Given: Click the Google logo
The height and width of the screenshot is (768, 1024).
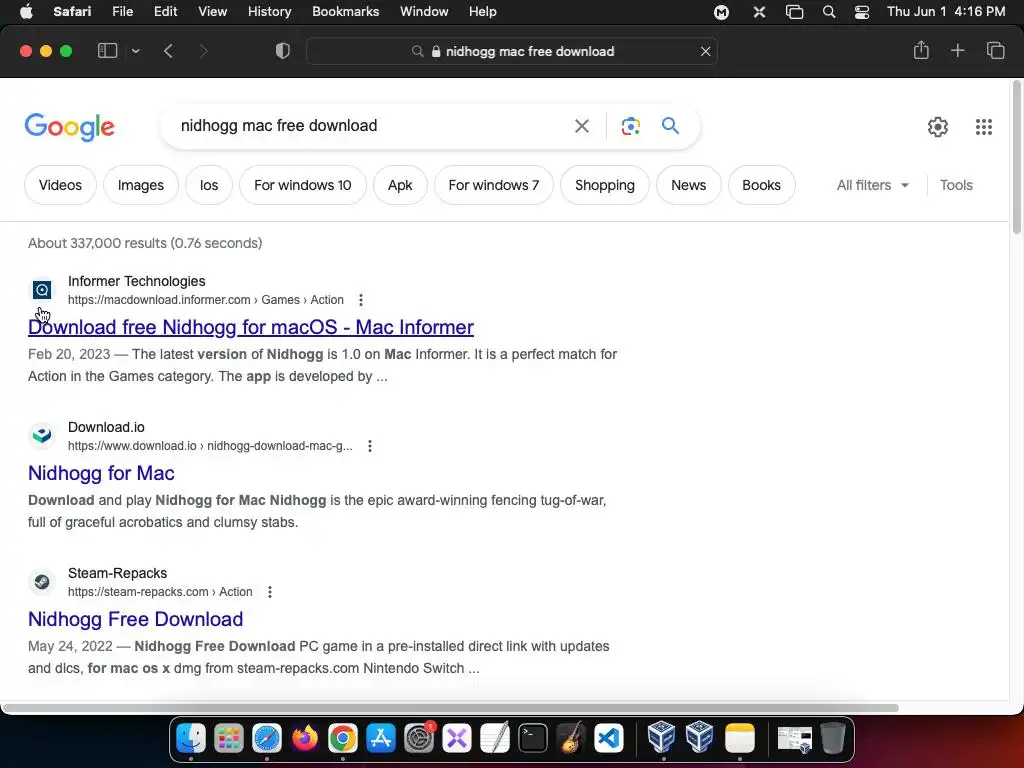Looking at the screenshot, I should (69, 127).
